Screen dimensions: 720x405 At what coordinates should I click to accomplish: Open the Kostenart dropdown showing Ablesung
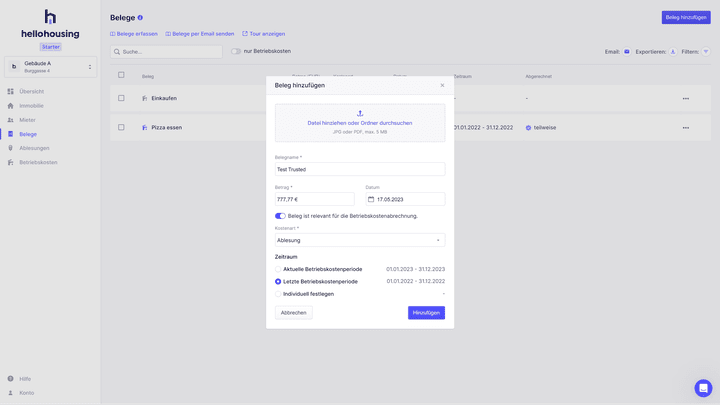click(360, 240)
